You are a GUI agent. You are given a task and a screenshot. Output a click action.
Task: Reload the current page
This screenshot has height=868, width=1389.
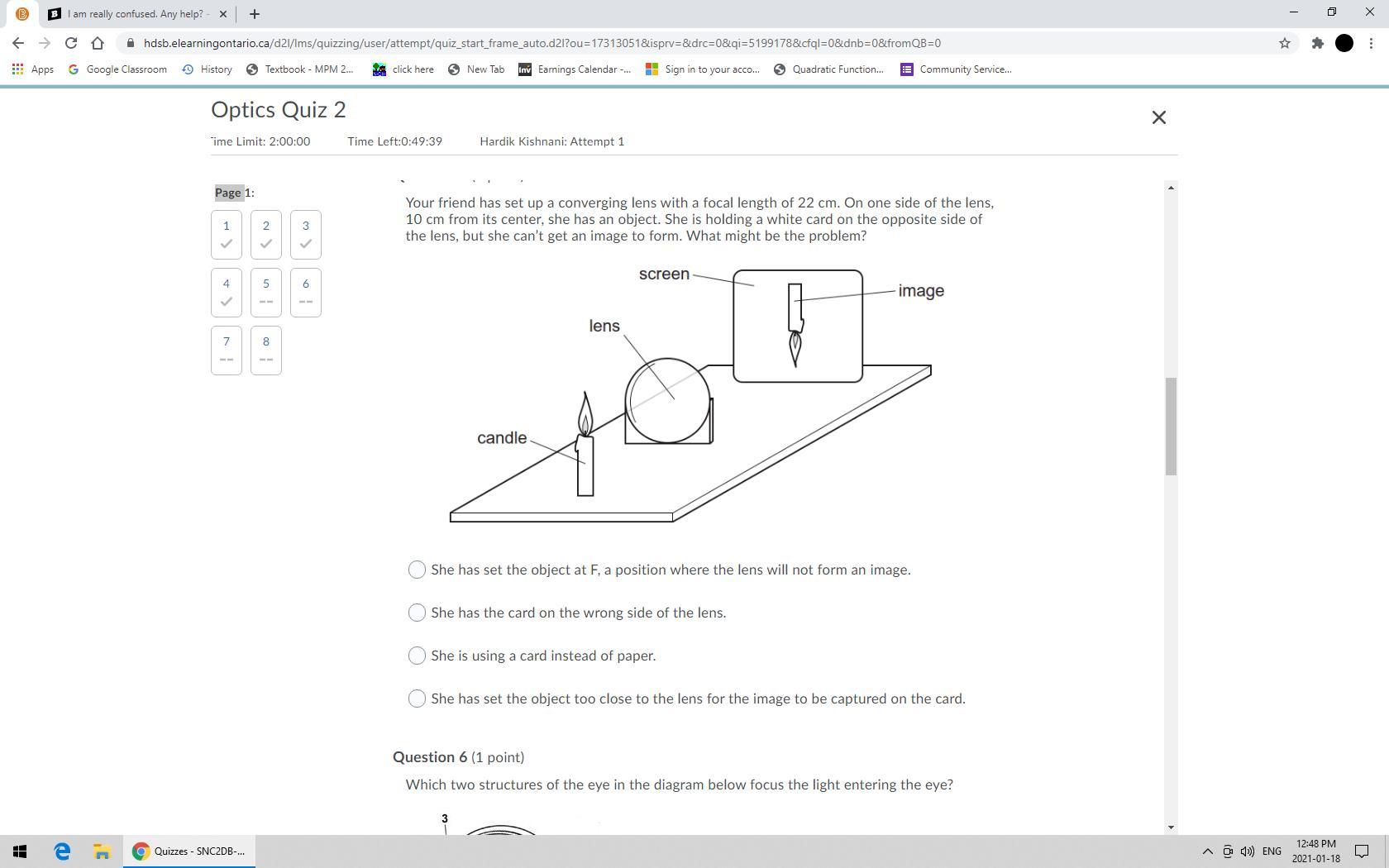(x=71, y=43)
